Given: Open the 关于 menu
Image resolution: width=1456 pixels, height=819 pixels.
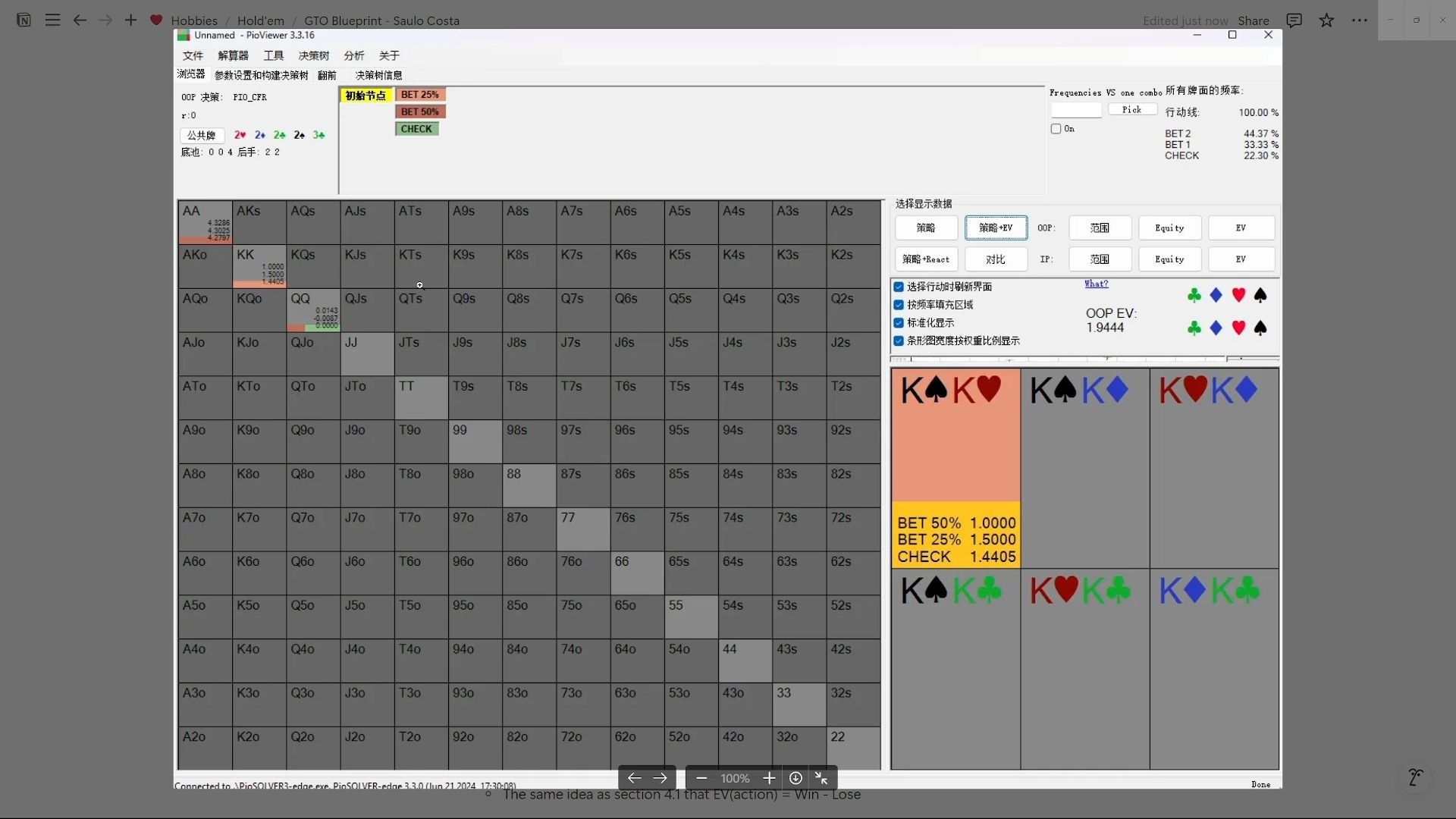Looking at the screenshot, I should click(x=389, y=55).
